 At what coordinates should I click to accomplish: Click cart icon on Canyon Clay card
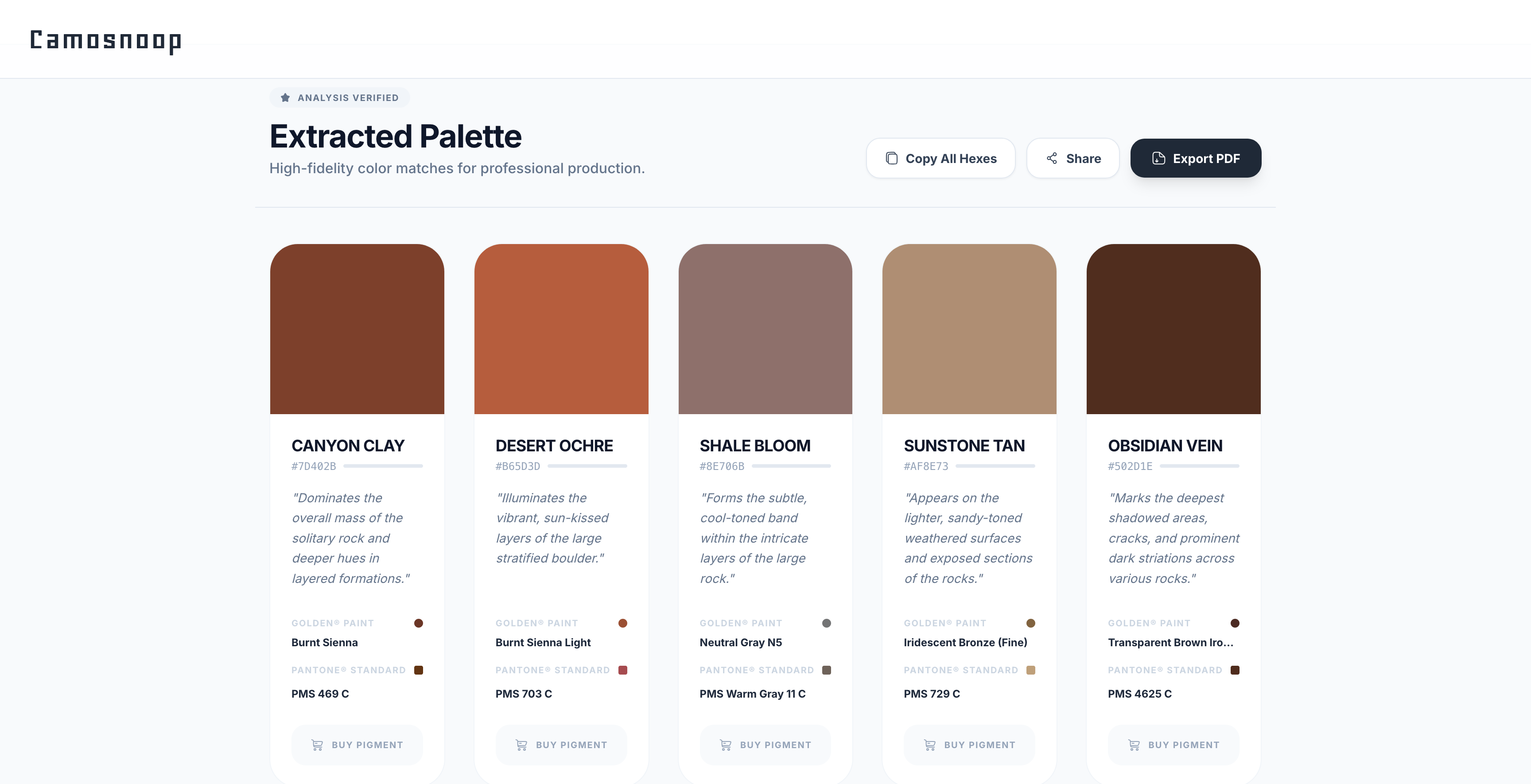click(x=317, y=745)
